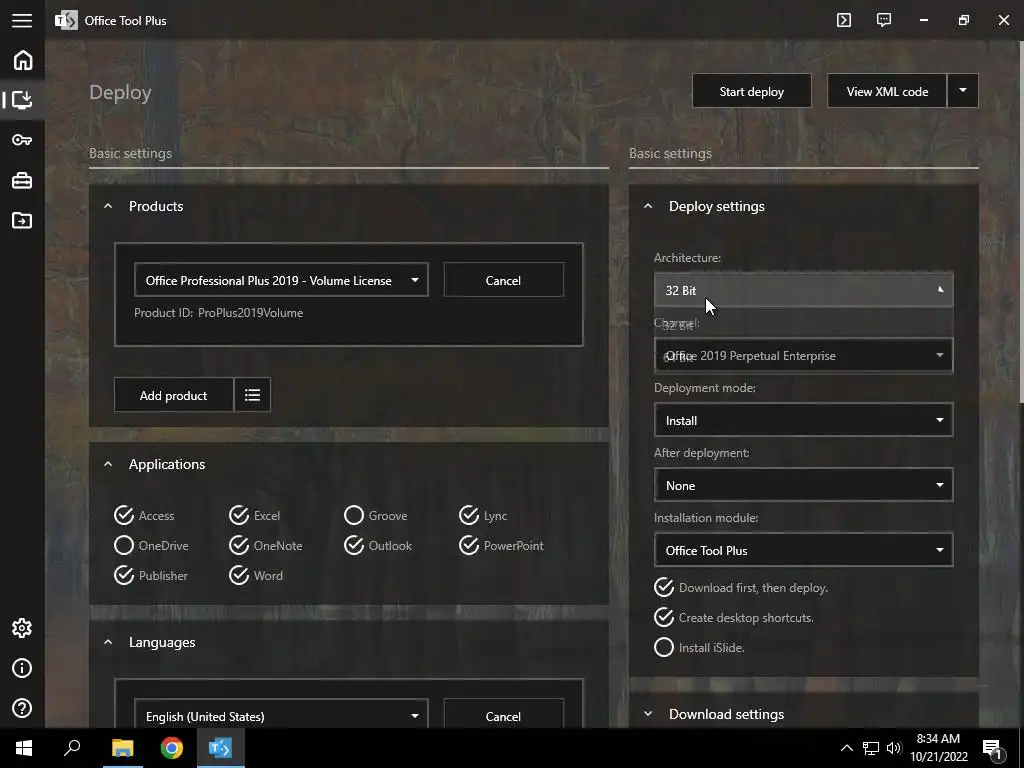Collapse the Applications section

[x=108, y=464]
